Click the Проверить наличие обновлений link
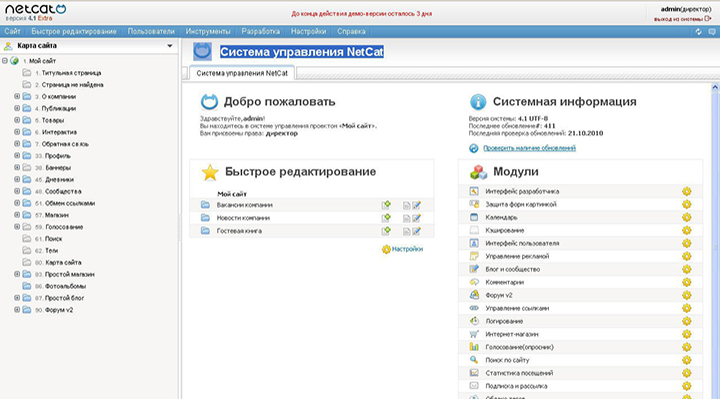This screenshot has height=399, width=720. 529,148
